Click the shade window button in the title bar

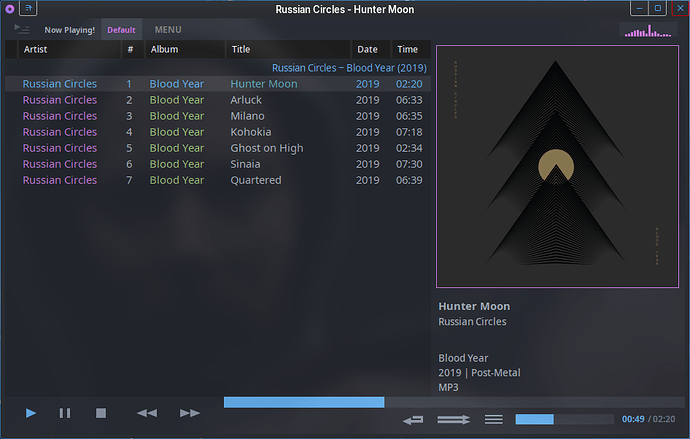(28, 8)
